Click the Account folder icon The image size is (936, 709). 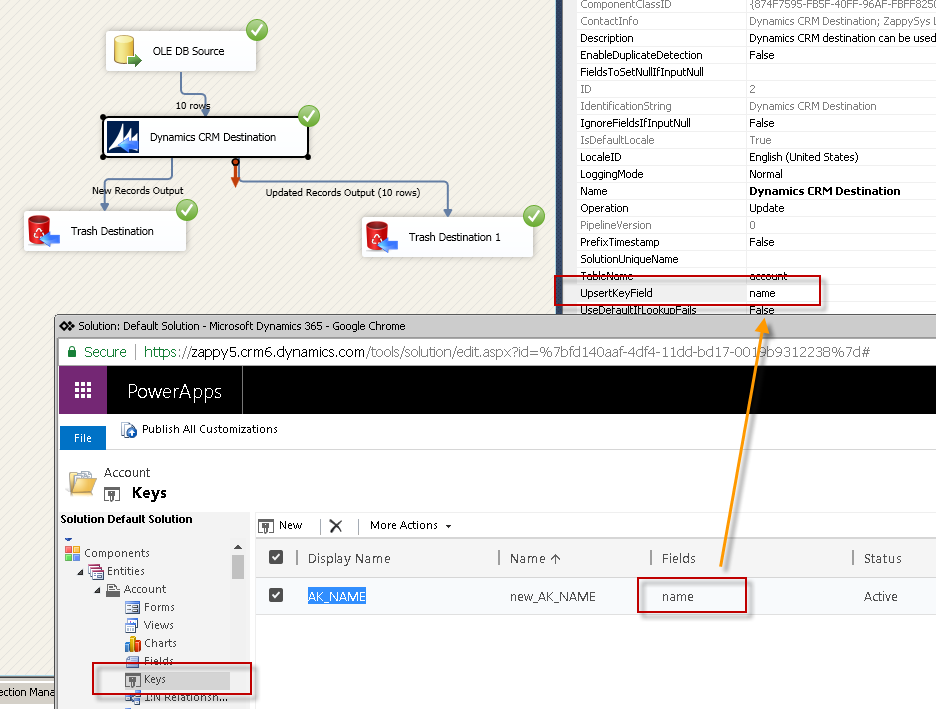82,483
